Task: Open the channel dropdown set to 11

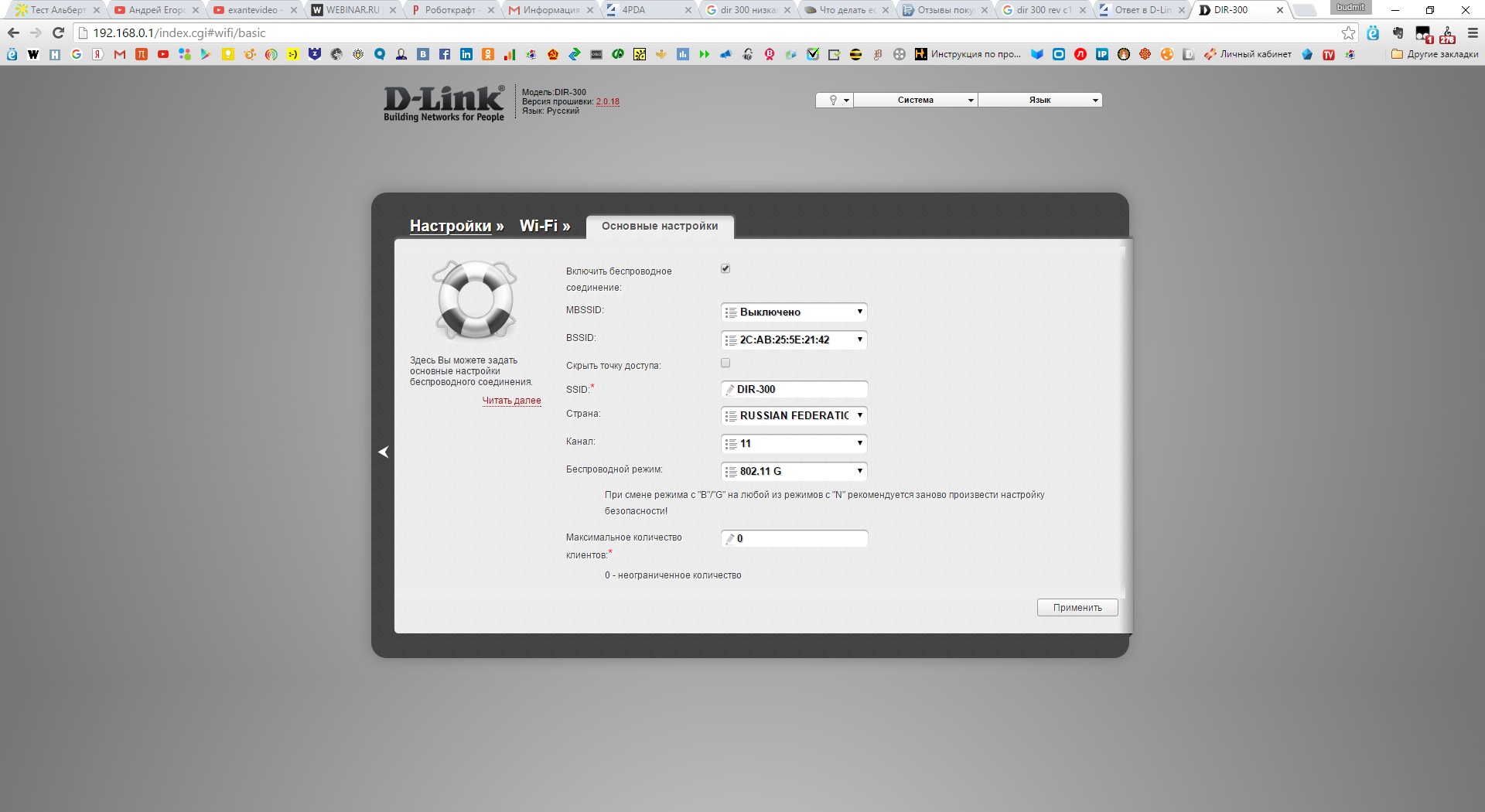Action: coord(794,444)
